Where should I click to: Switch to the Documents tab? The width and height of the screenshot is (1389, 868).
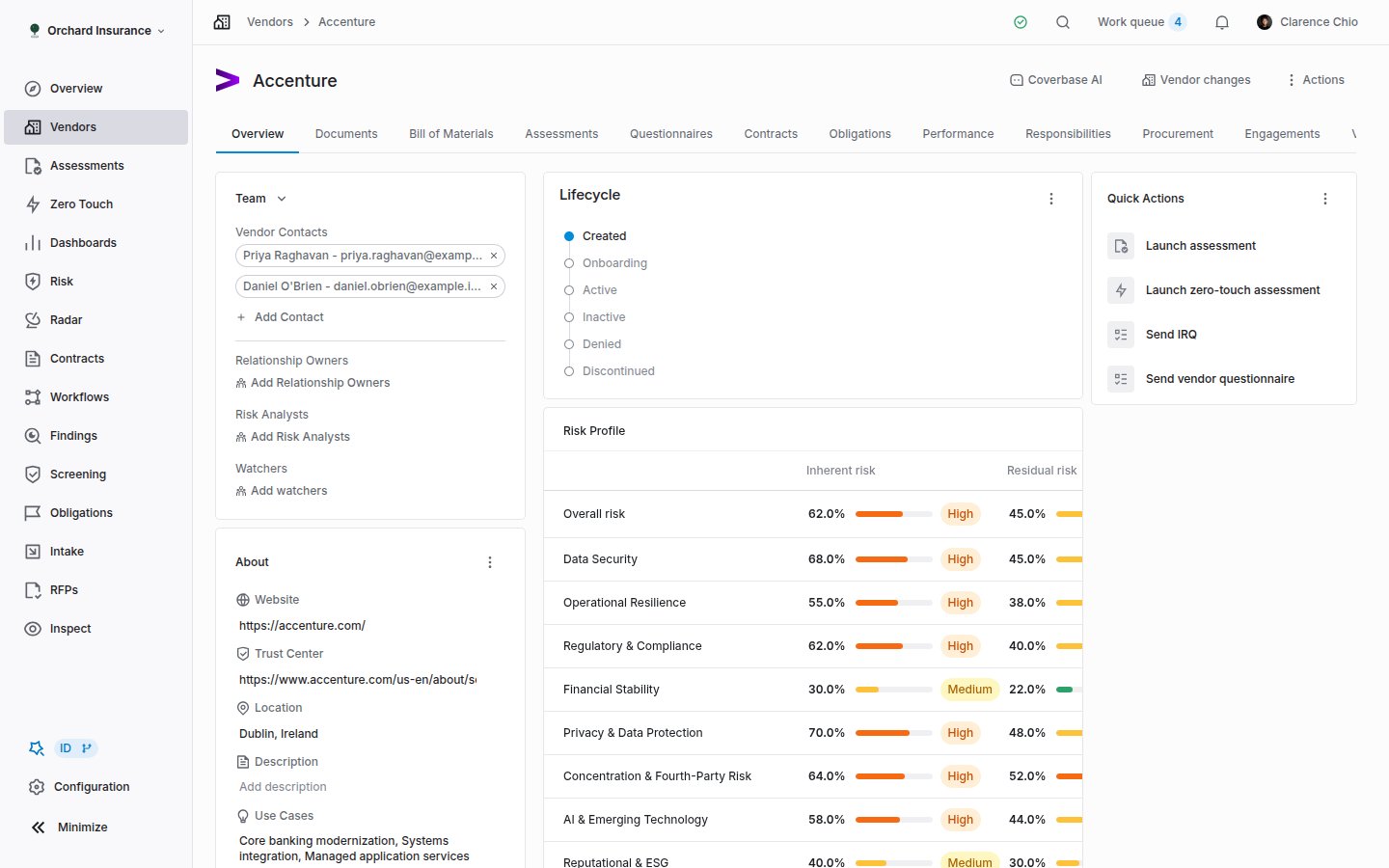[346, 134]
